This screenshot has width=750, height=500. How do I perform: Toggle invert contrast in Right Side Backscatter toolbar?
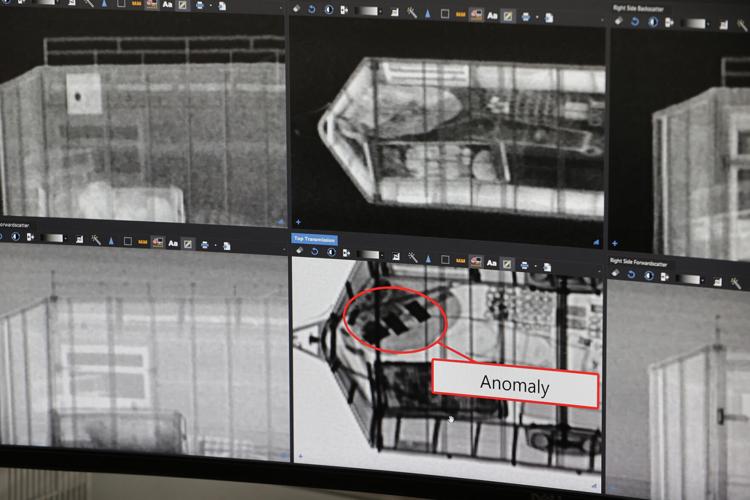pyautogui.click(x=653, y=22)
